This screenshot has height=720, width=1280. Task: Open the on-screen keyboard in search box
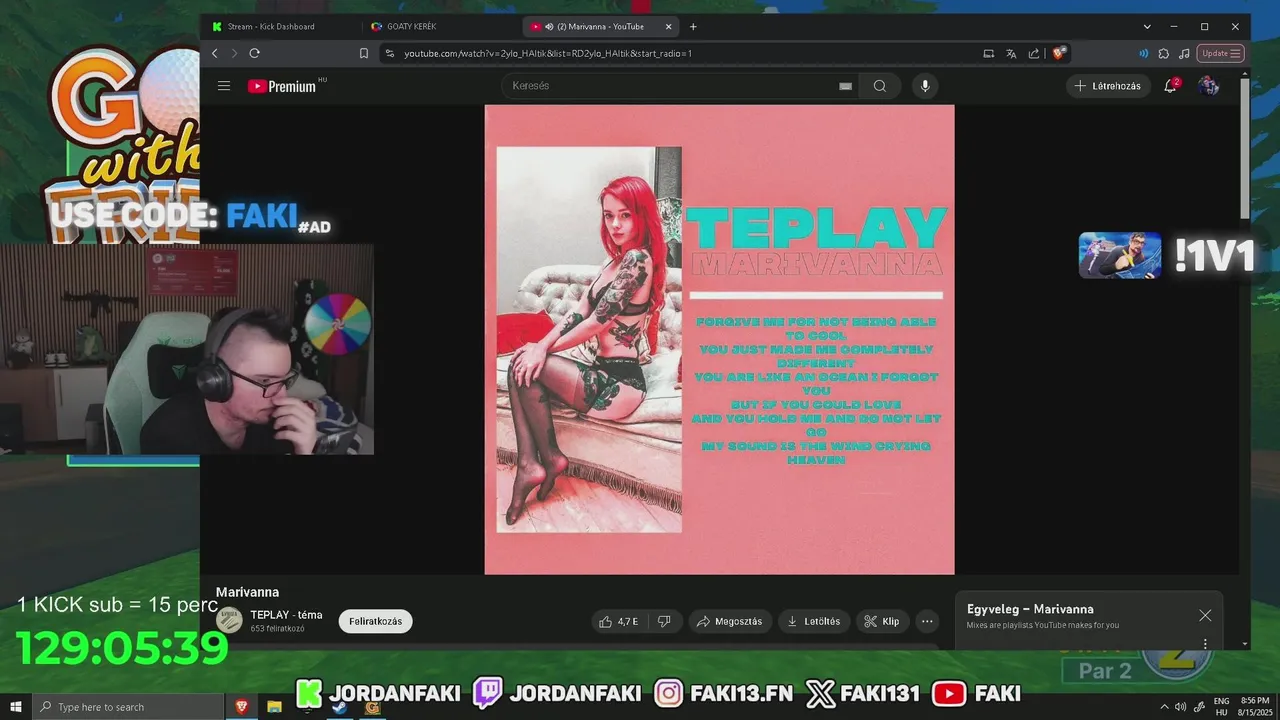(846, 86)
